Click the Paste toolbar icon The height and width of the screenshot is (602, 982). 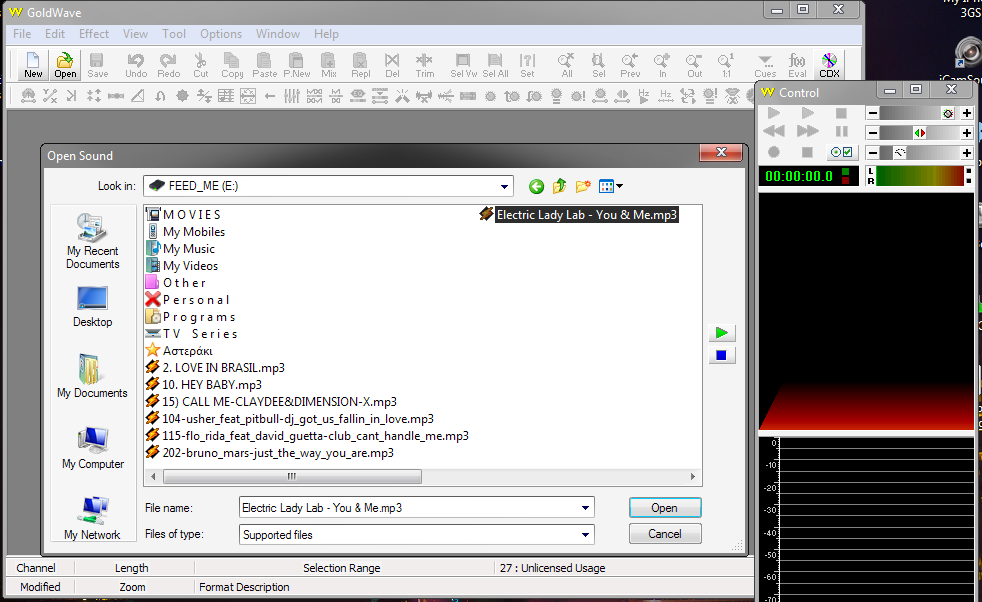[x=264, y=65]
